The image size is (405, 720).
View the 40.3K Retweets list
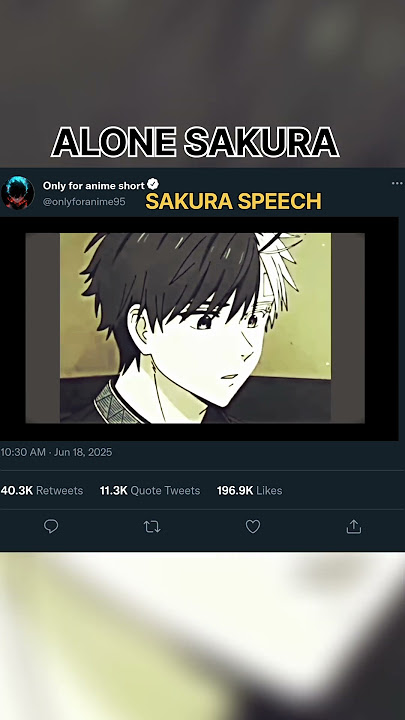pos(42,490)
